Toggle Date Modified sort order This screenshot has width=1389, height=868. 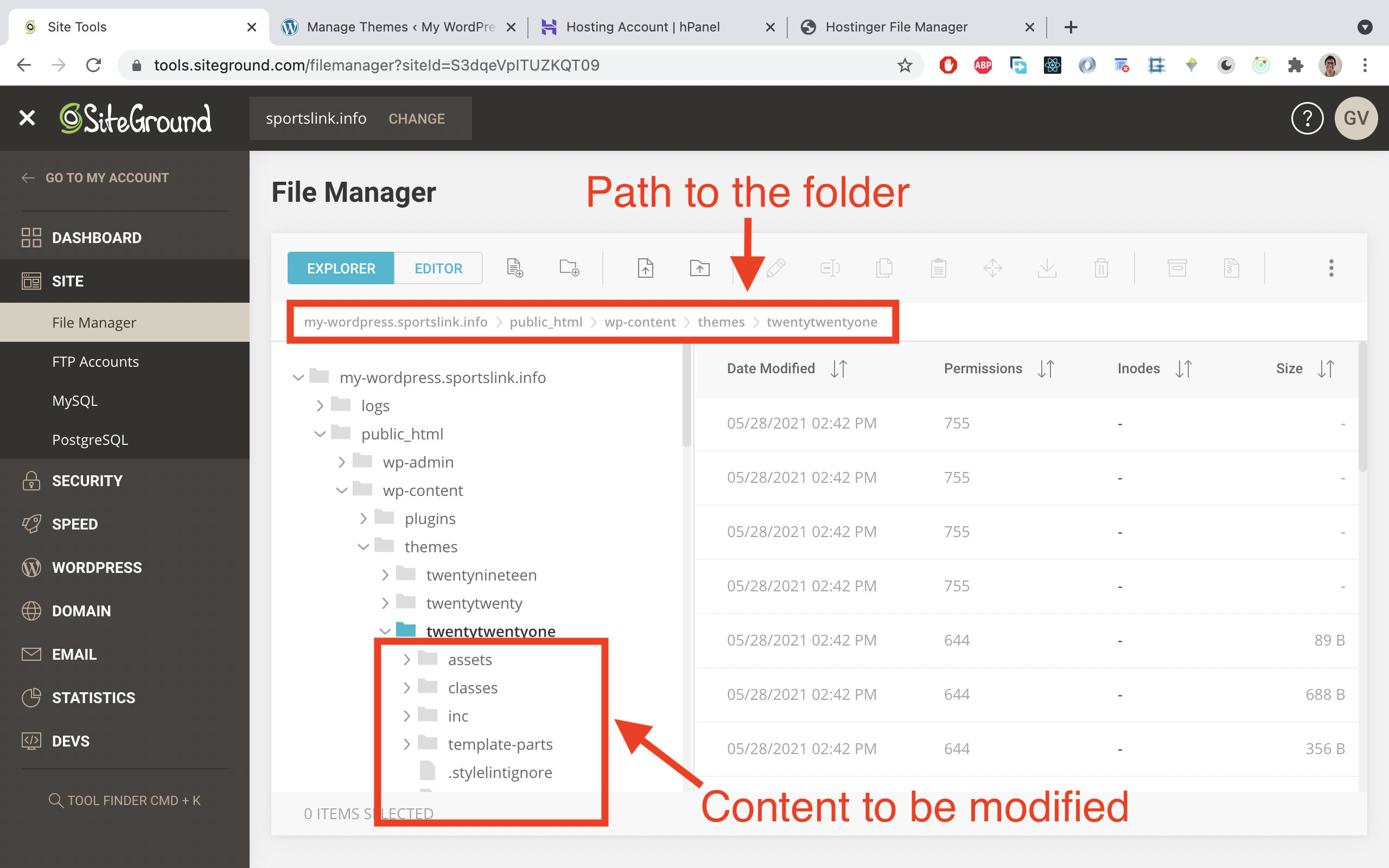839,368
